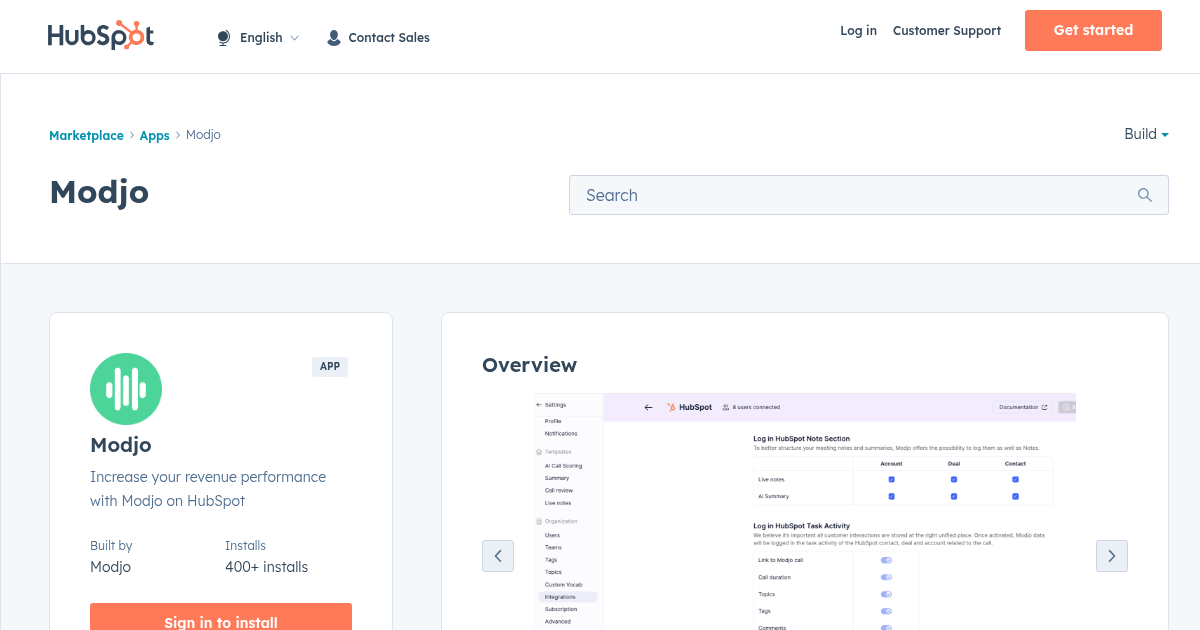
Task: Click the person icon beside Contact Sales
Action: 333,37
